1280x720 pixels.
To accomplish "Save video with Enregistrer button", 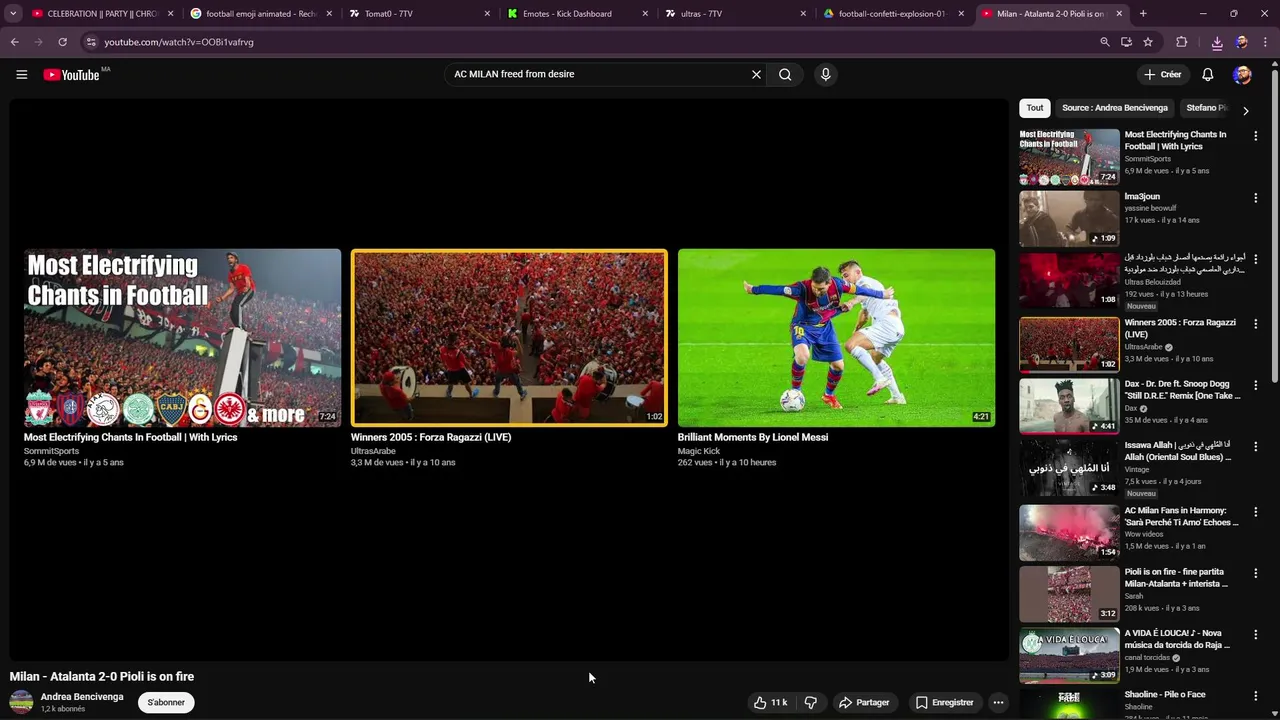I will [944, 702].
